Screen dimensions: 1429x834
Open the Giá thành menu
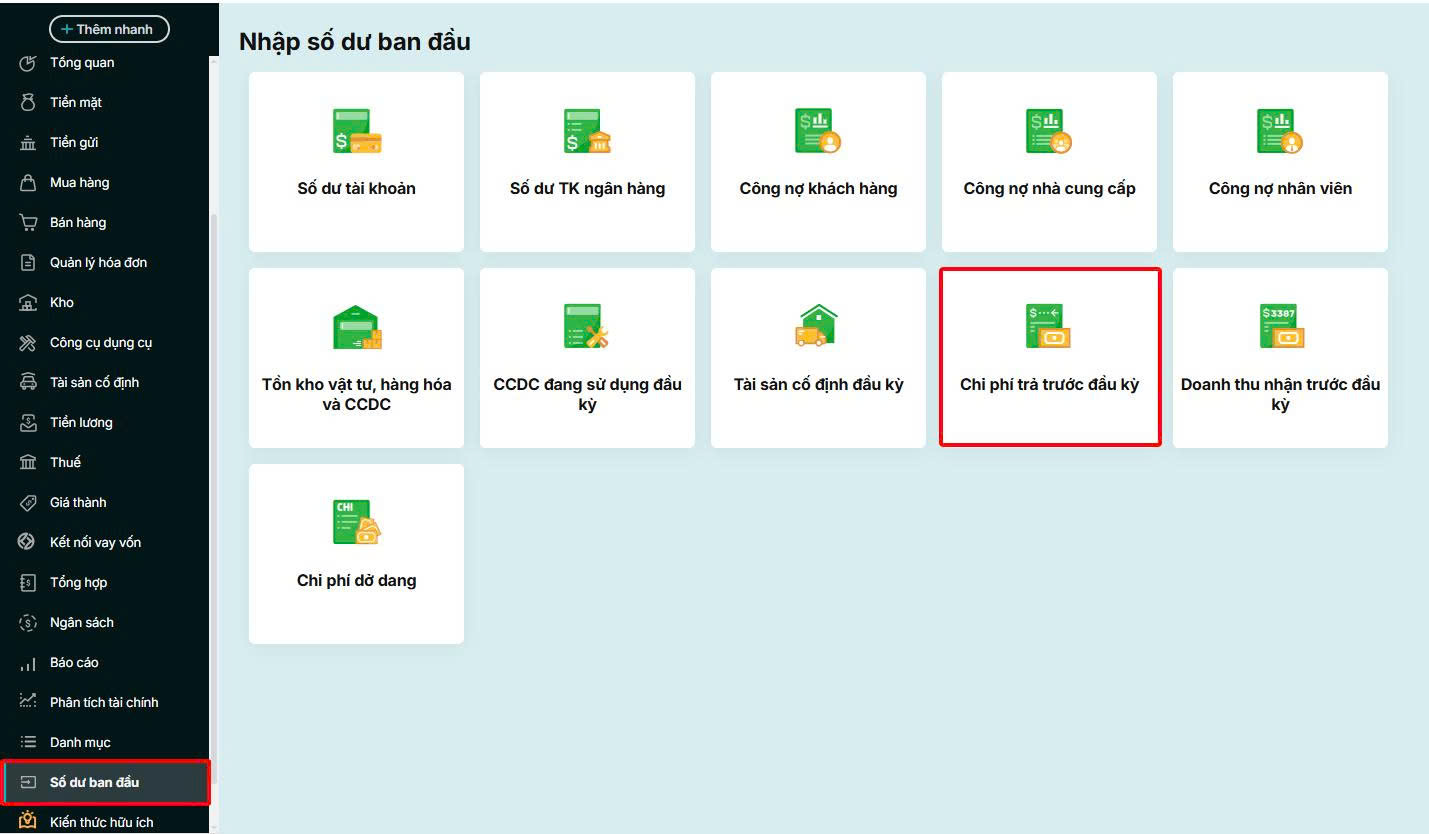(78, 503)
